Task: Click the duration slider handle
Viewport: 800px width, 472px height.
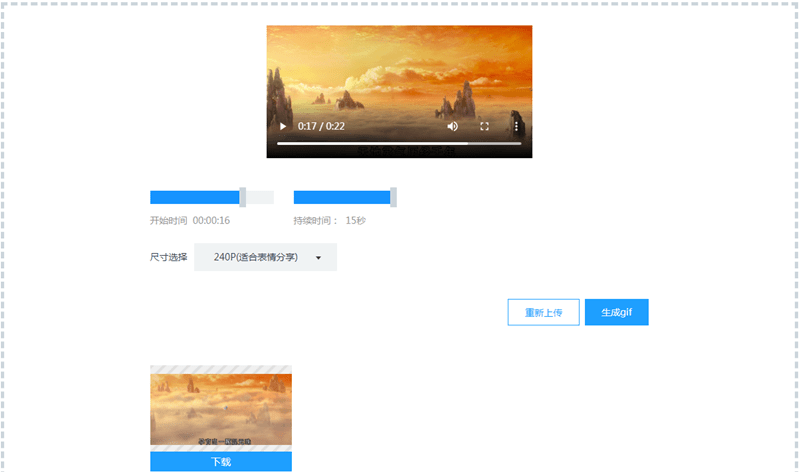Action: tap(393, 197)
